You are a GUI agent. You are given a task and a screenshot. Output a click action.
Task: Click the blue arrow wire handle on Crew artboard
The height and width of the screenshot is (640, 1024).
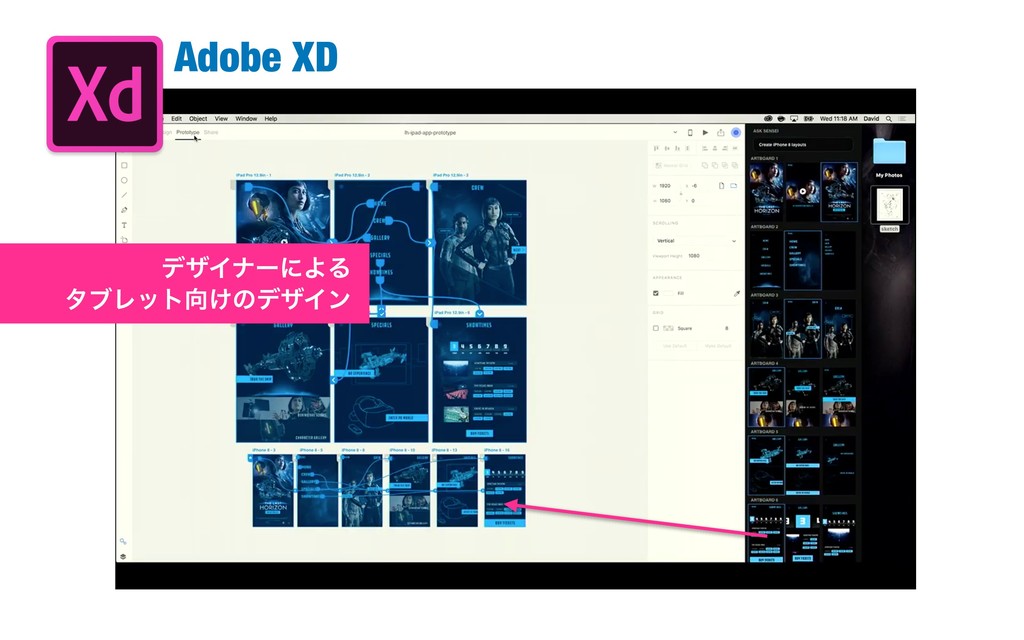coord(430,243)
